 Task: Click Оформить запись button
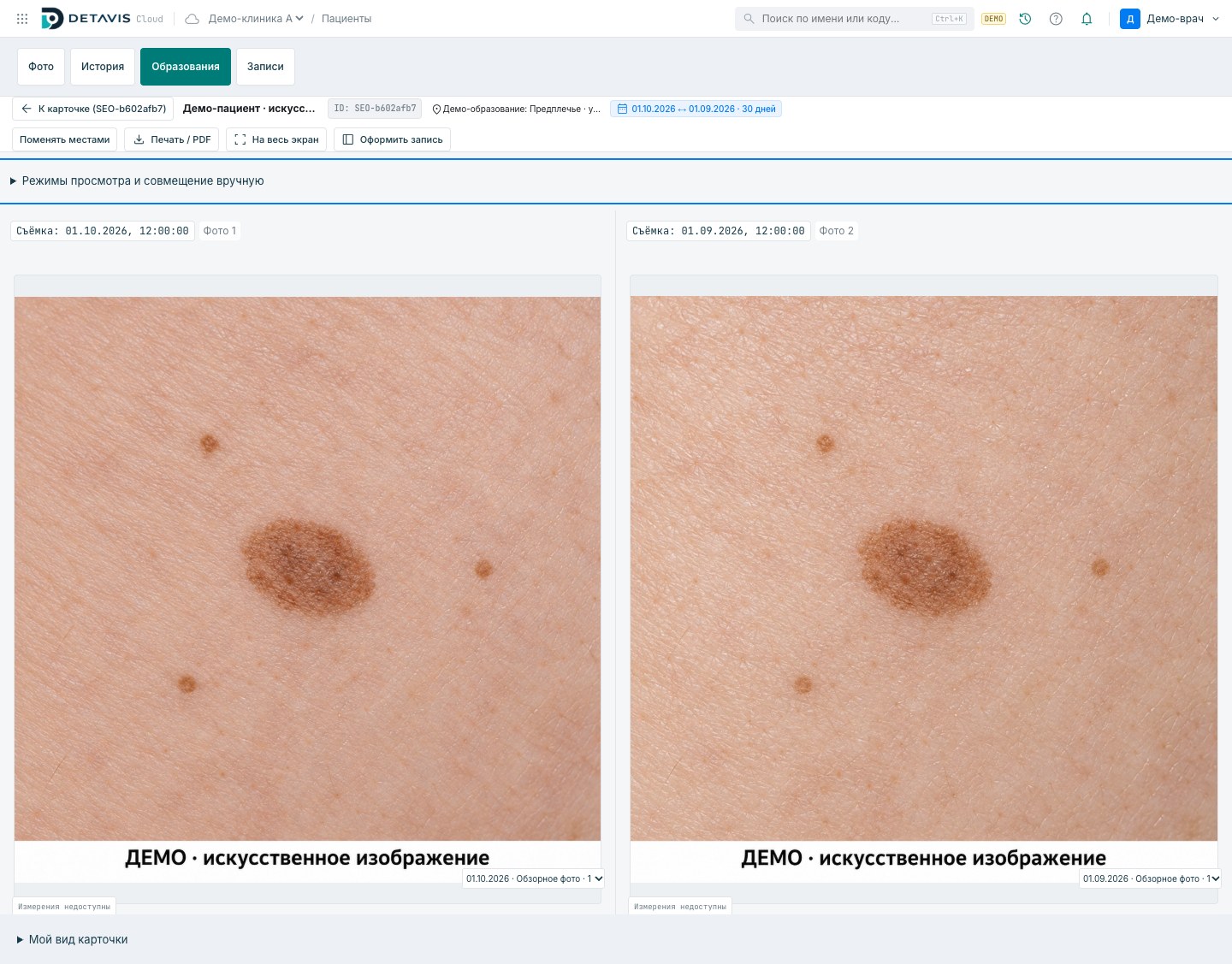pos(393,139)
